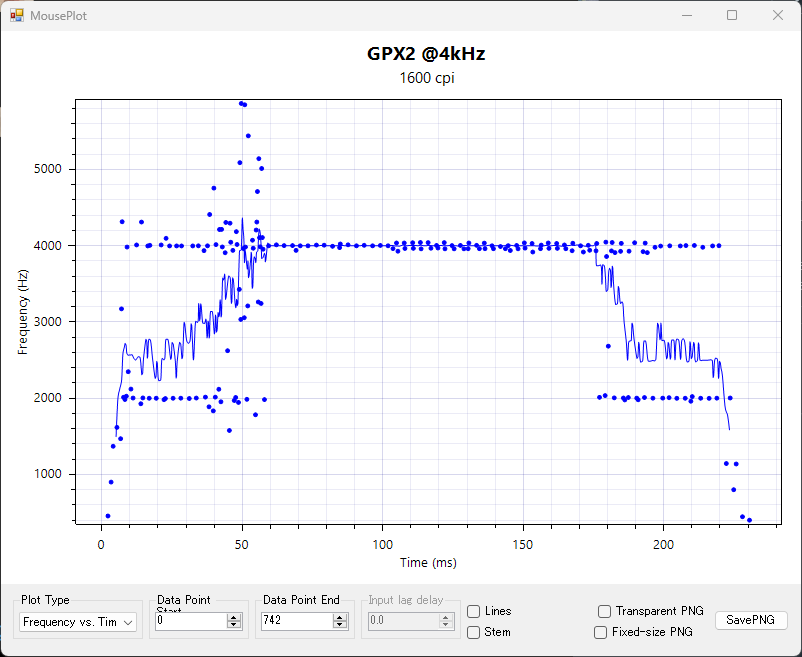Click the chart title 'GPX2 @4kHz'
802x657 pixels.
[x=426, y=54]
